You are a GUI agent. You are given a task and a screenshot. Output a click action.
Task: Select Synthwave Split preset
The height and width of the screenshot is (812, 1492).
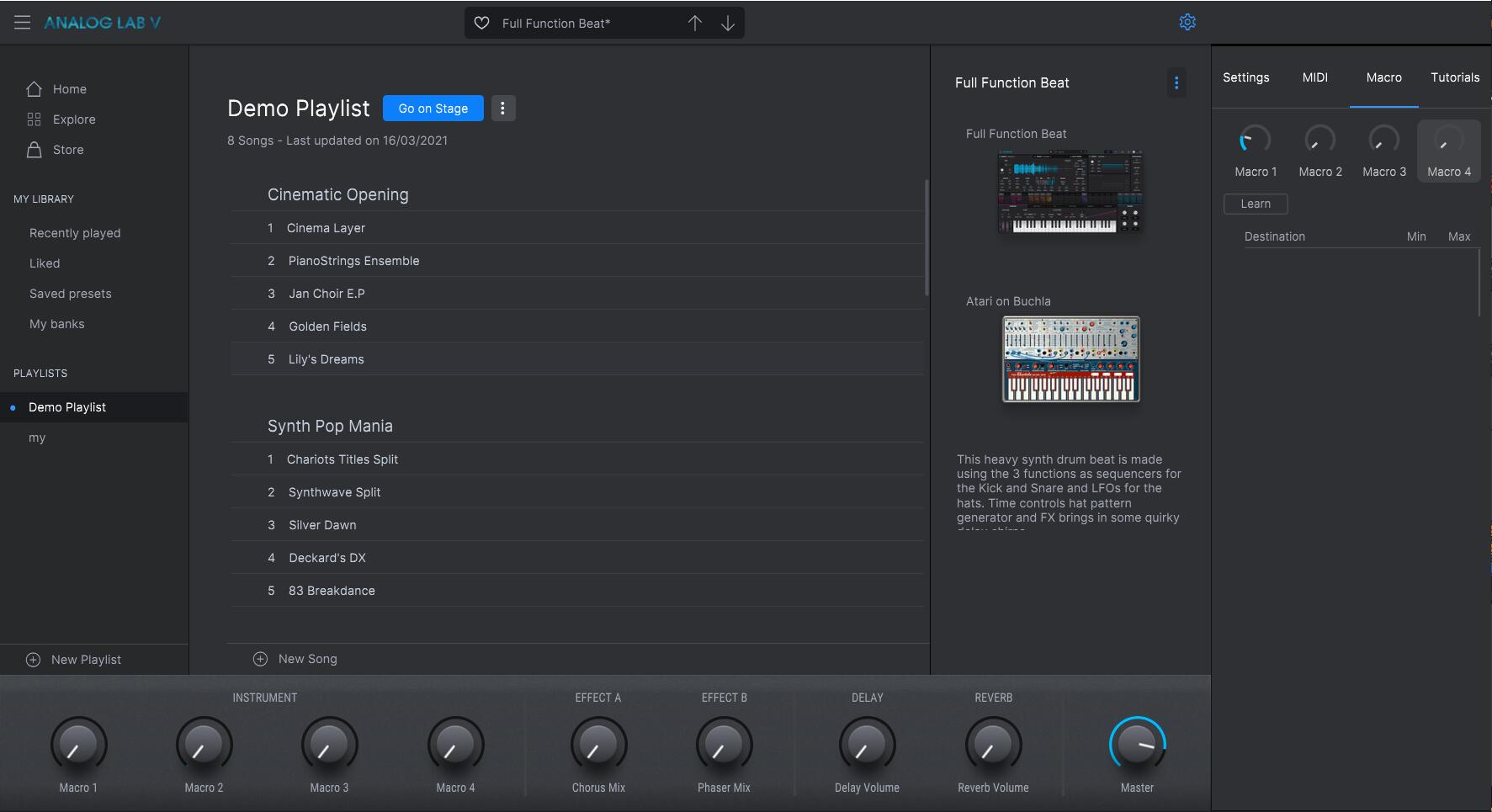pyautogui.click(x=576, y=492)
